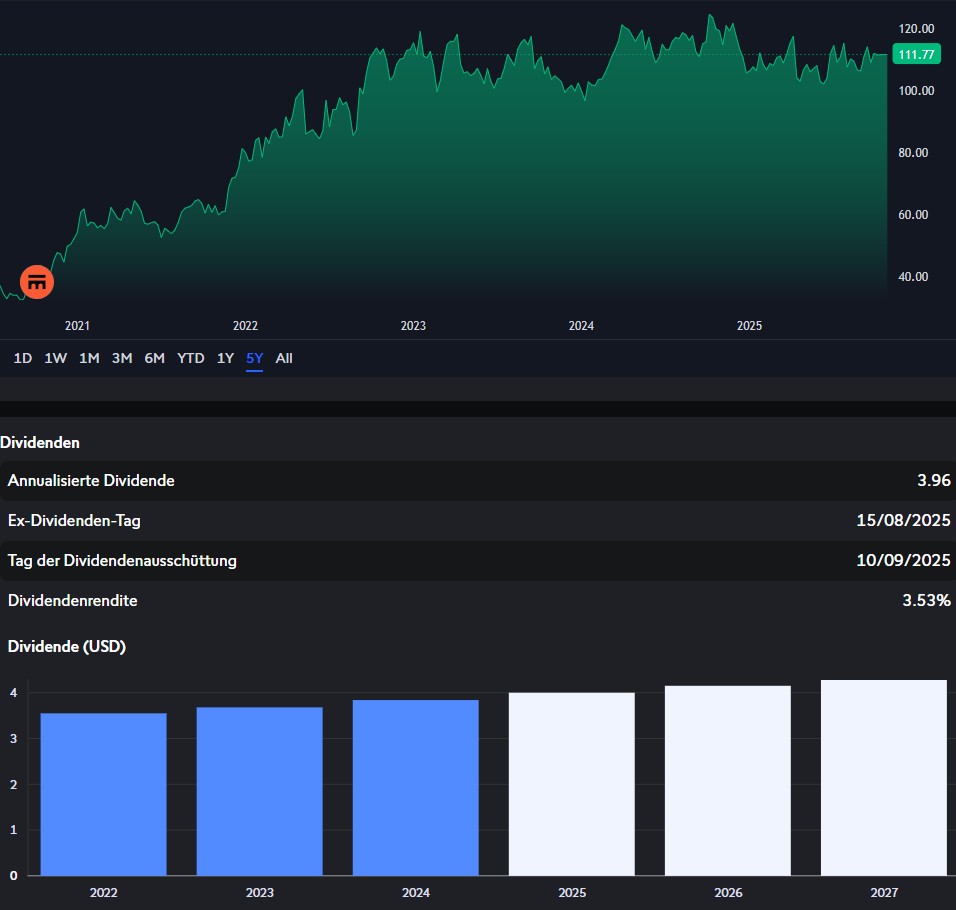Click the 3.53% dividend yield value
The width and height of the screenshot is (956, 910).
click(927, 600)
